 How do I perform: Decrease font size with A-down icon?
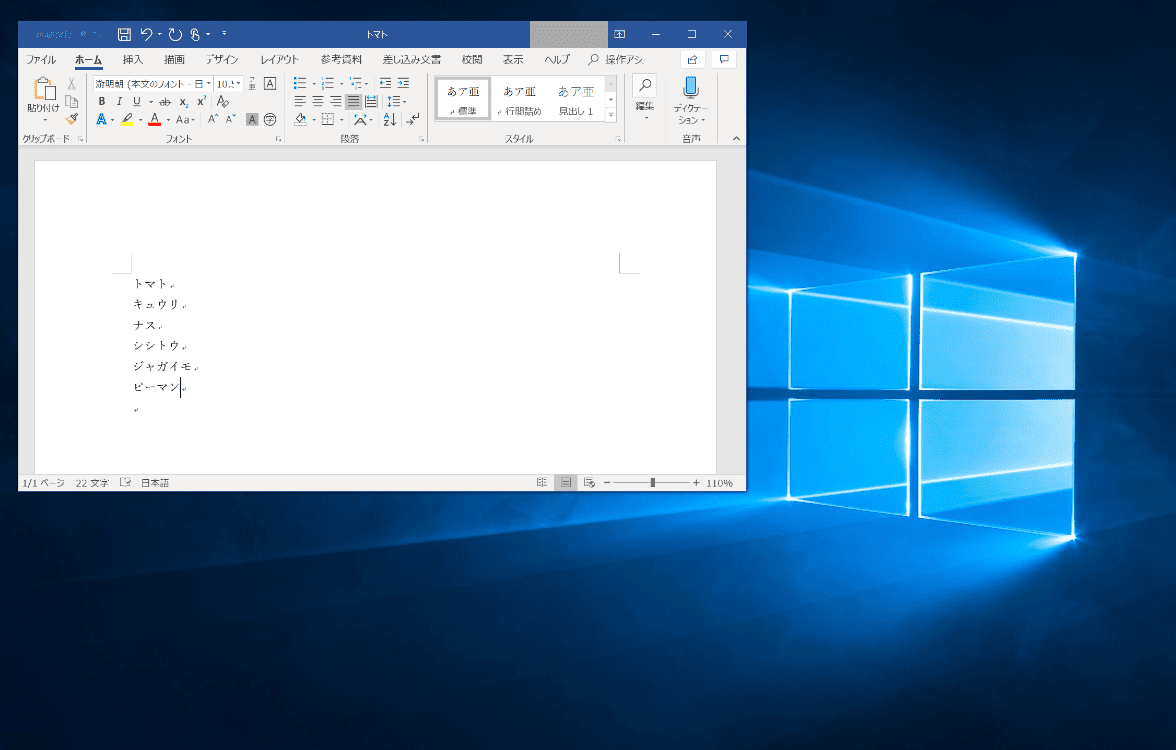[230, 119]
